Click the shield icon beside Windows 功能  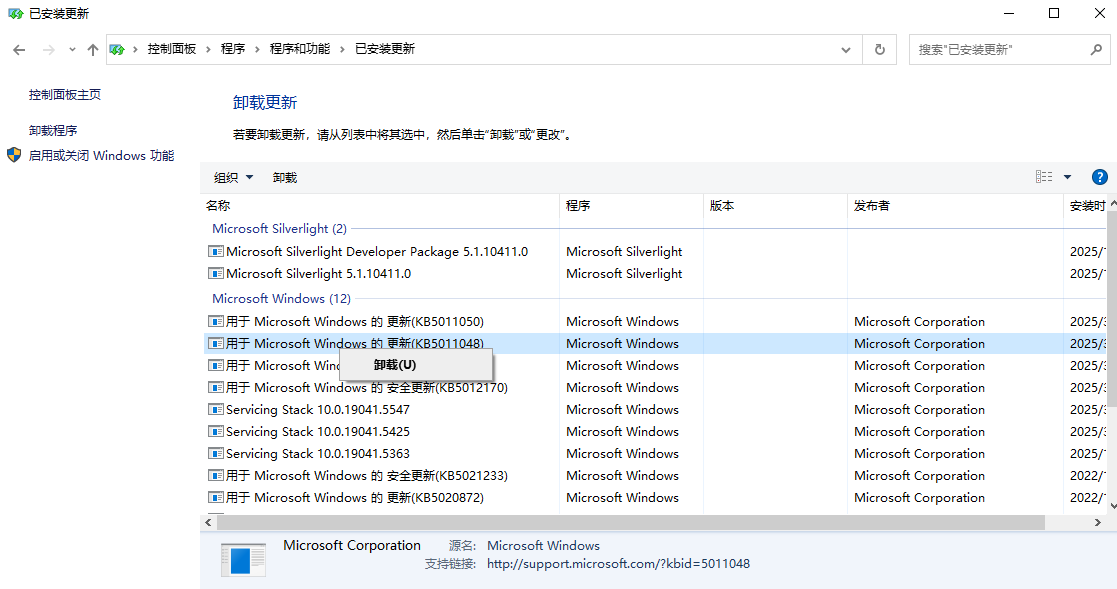click(14, 155)
